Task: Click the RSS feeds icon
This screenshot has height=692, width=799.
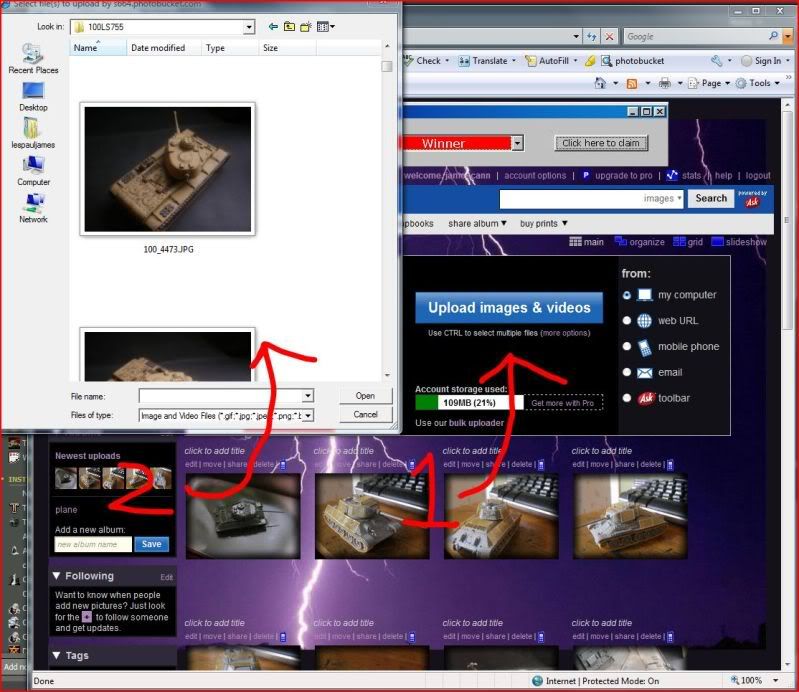Action: (x=631, y=84)
